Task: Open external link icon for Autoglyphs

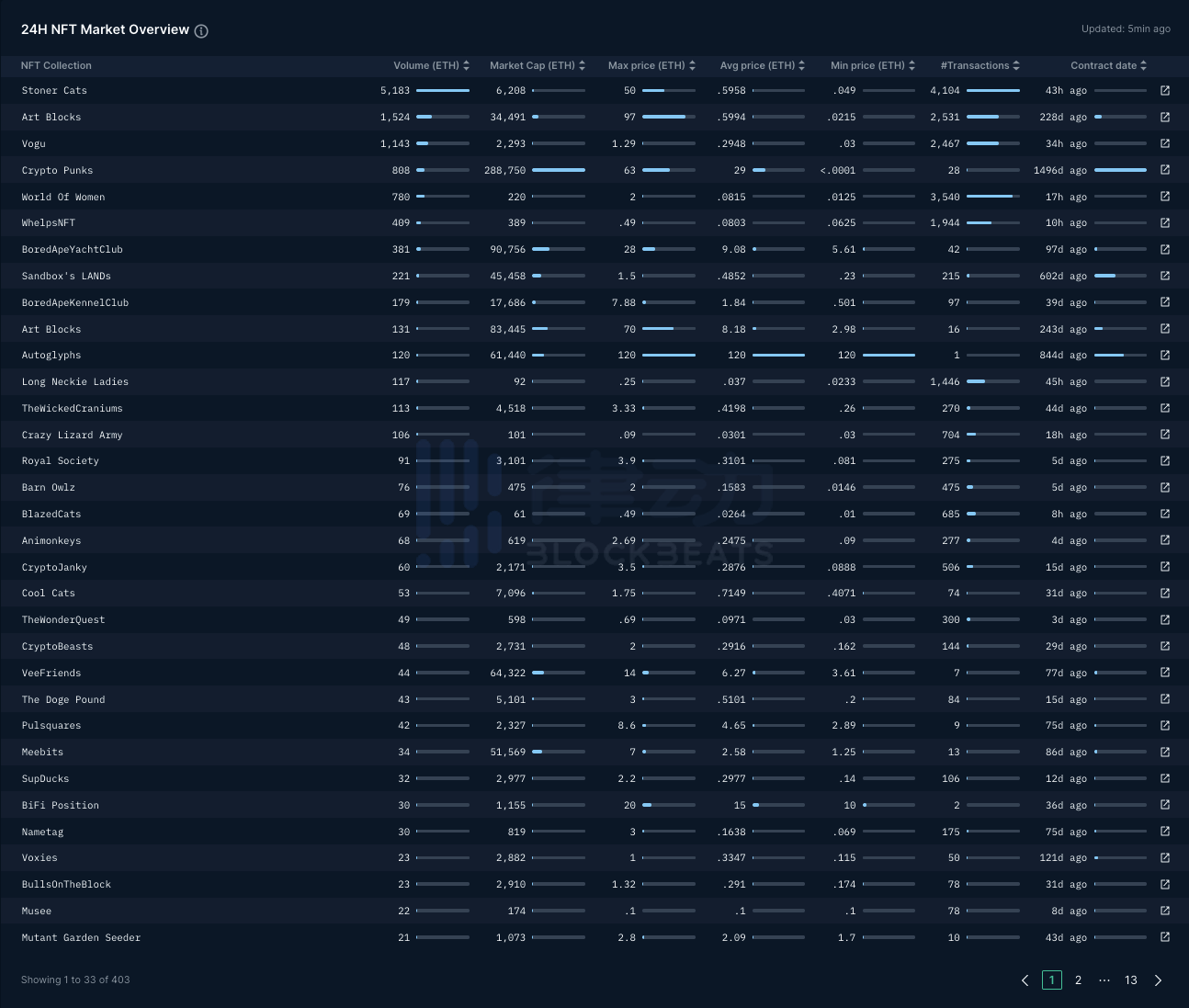Action: pos(1165,356)
